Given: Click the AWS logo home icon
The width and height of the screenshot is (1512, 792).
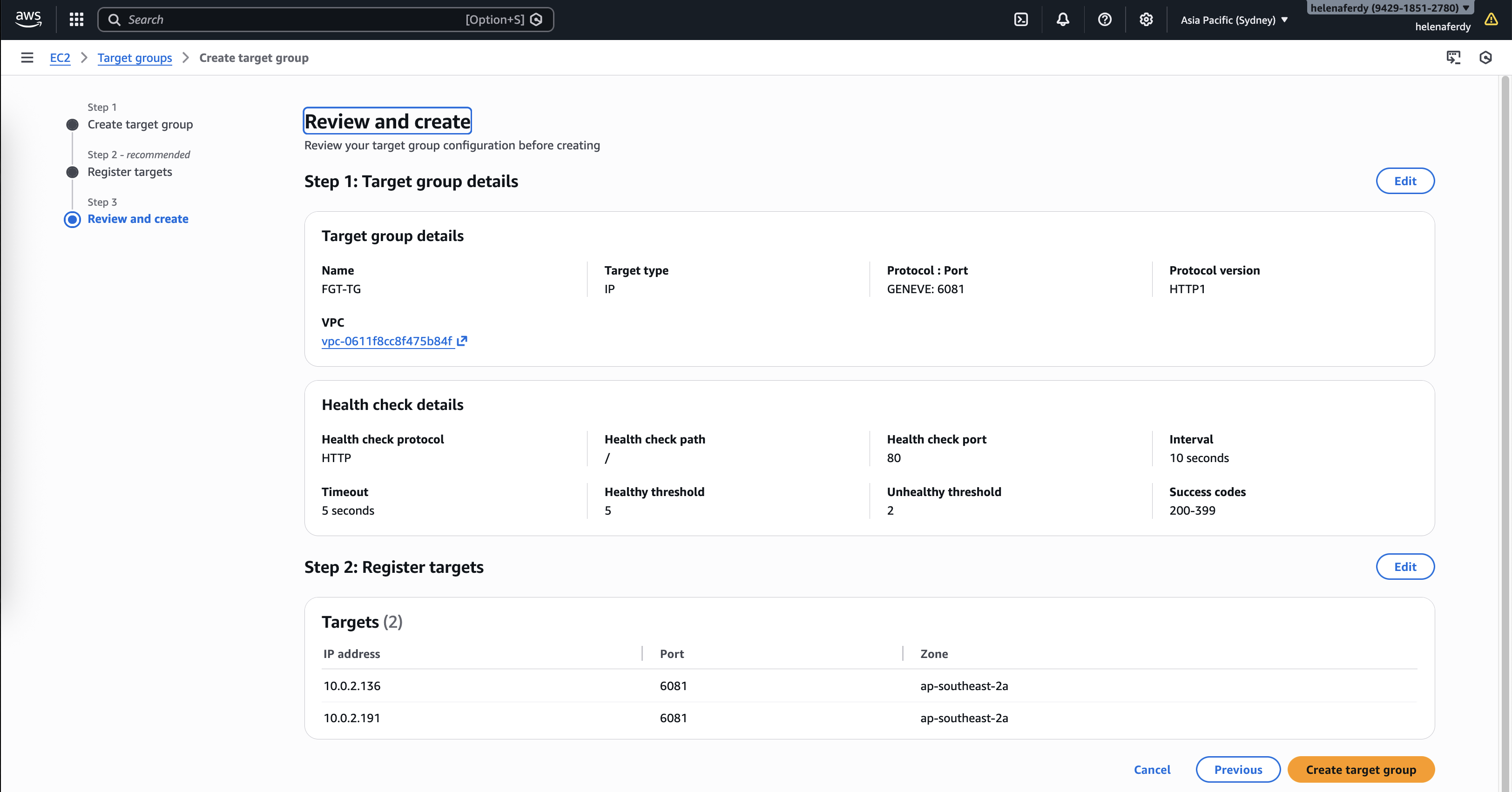Looking at the screenshot, I should click(28, 20).
